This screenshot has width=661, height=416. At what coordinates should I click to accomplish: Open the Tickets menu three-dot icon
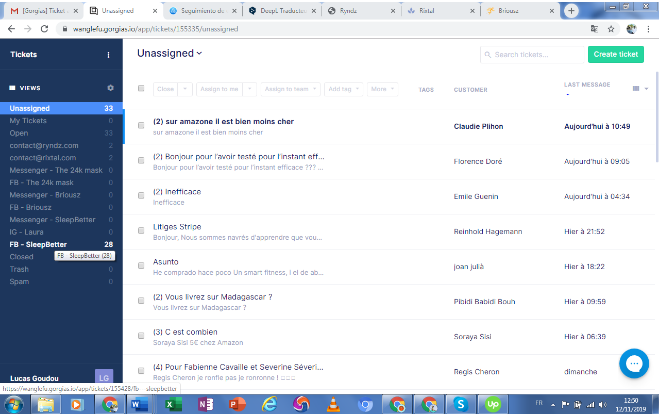pos(109,55)
